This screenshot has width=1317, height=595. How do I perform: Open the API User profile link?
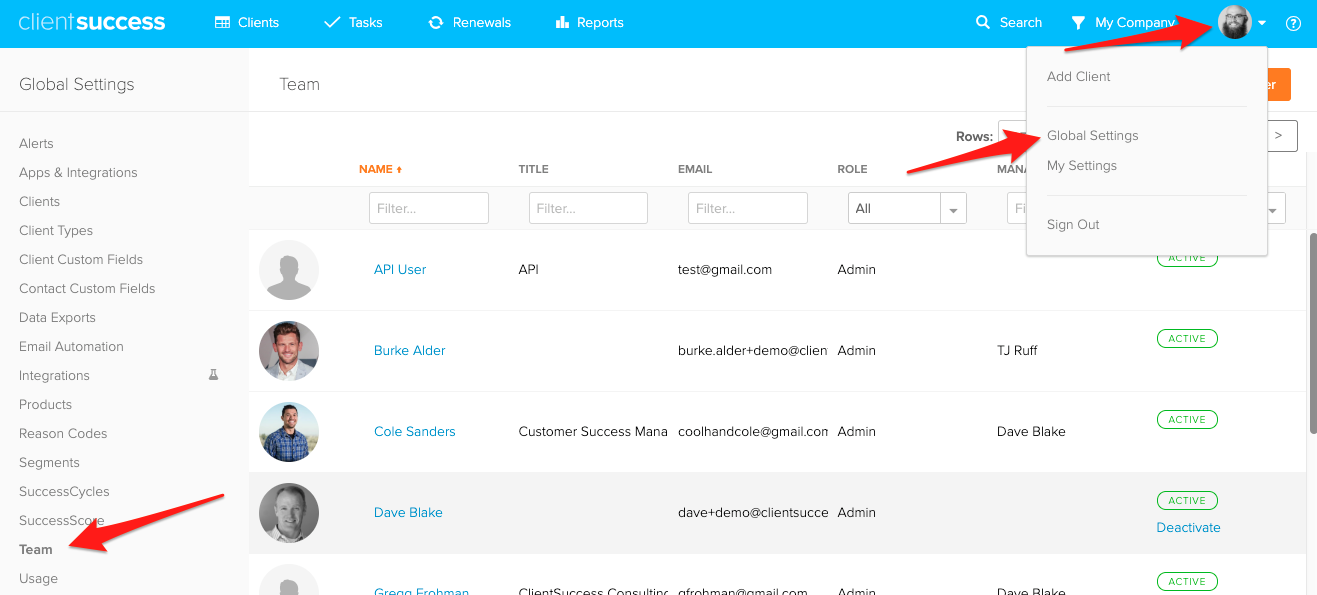400,269
